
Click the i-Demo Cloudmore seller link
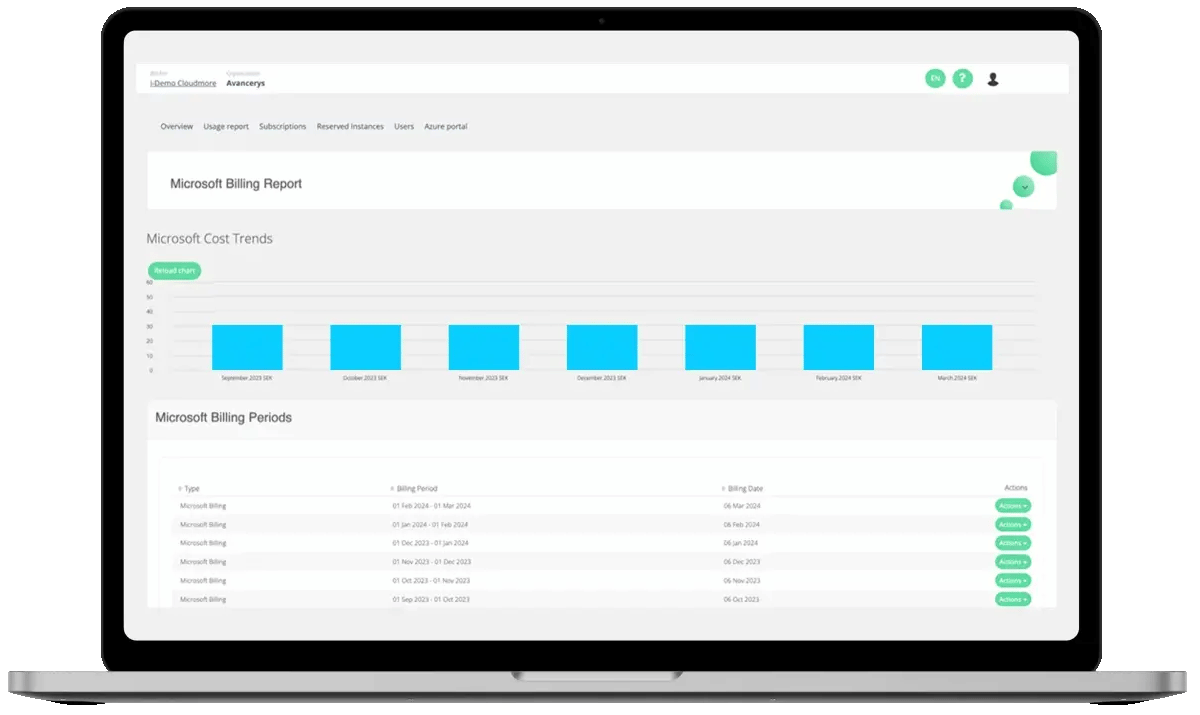183,84
